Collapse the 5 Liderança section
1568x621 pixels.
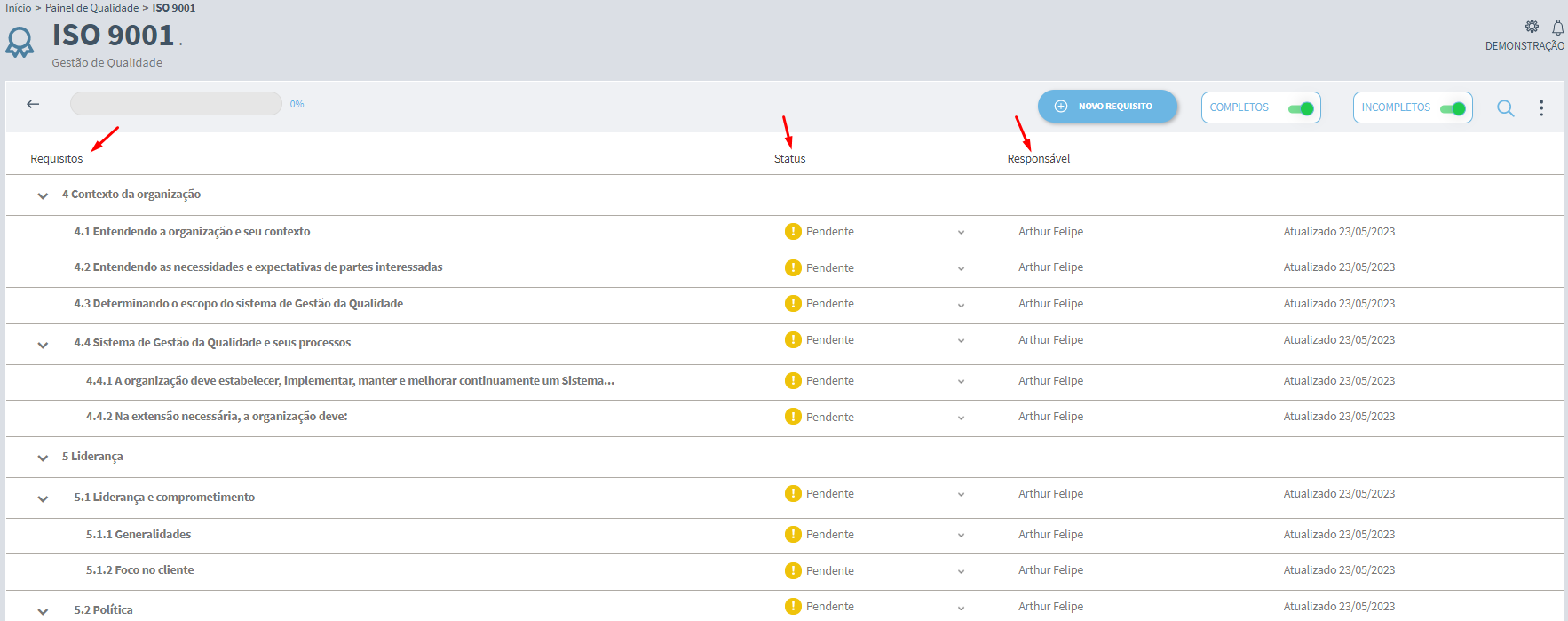pos(43,458)
